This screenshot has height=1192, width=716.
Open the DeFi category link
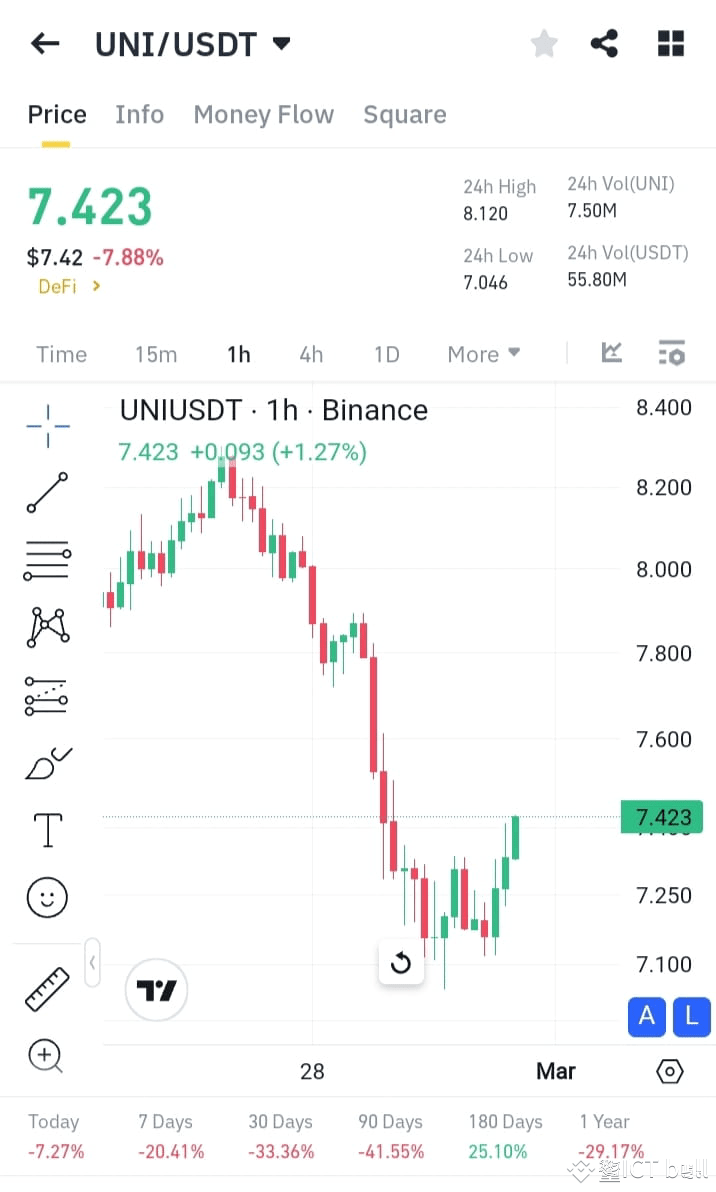click(58, 286)
